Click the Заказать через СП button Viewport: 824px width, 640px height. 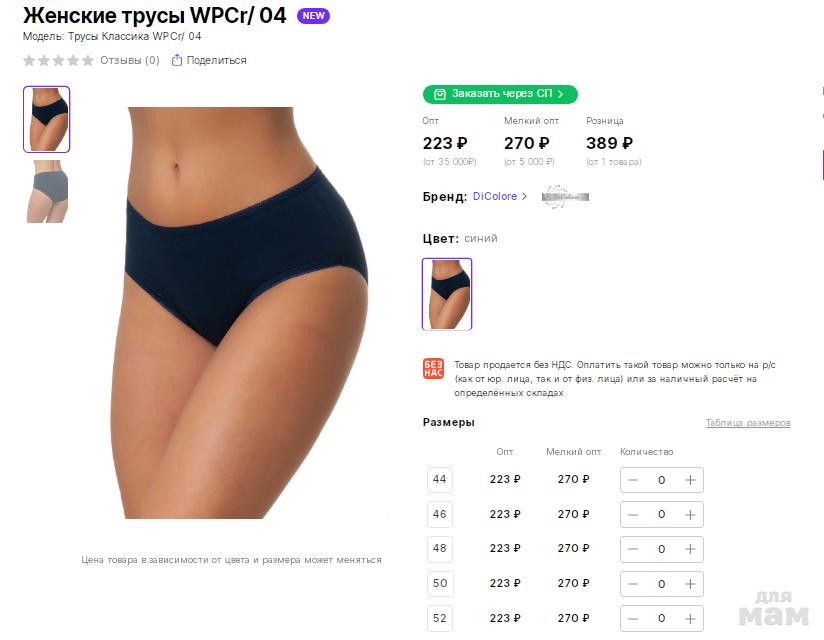[500, 94]
